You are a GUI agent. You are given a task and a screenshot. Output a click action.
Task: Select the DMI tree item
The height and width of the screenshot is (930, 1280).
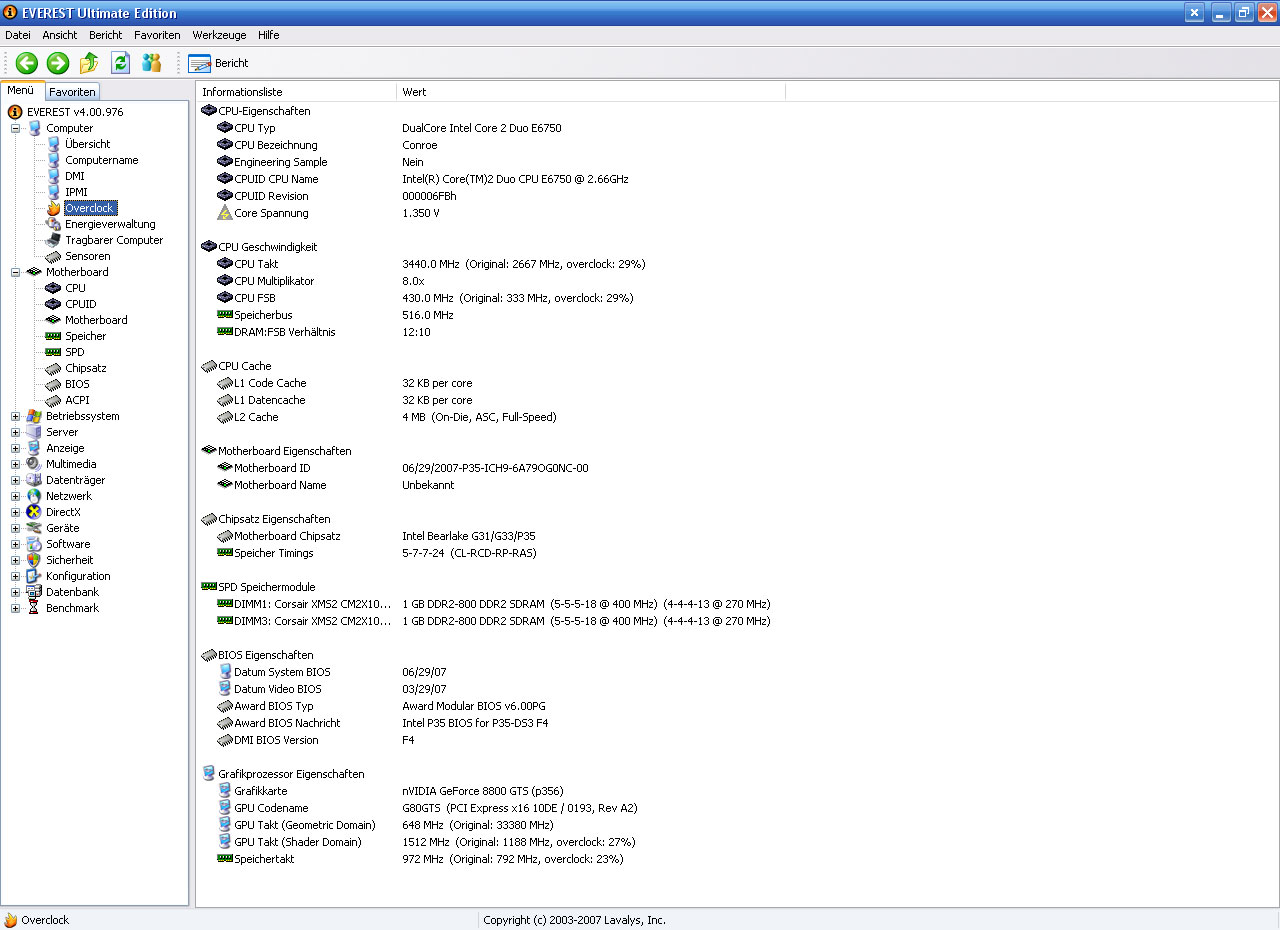tap(75, 176)
